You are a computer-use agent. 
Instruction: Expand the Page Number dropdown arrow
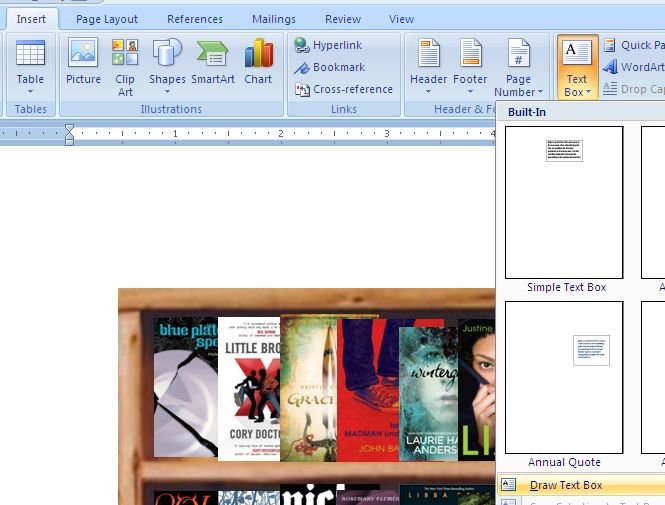pyautogui.click(x=540, y=92)
